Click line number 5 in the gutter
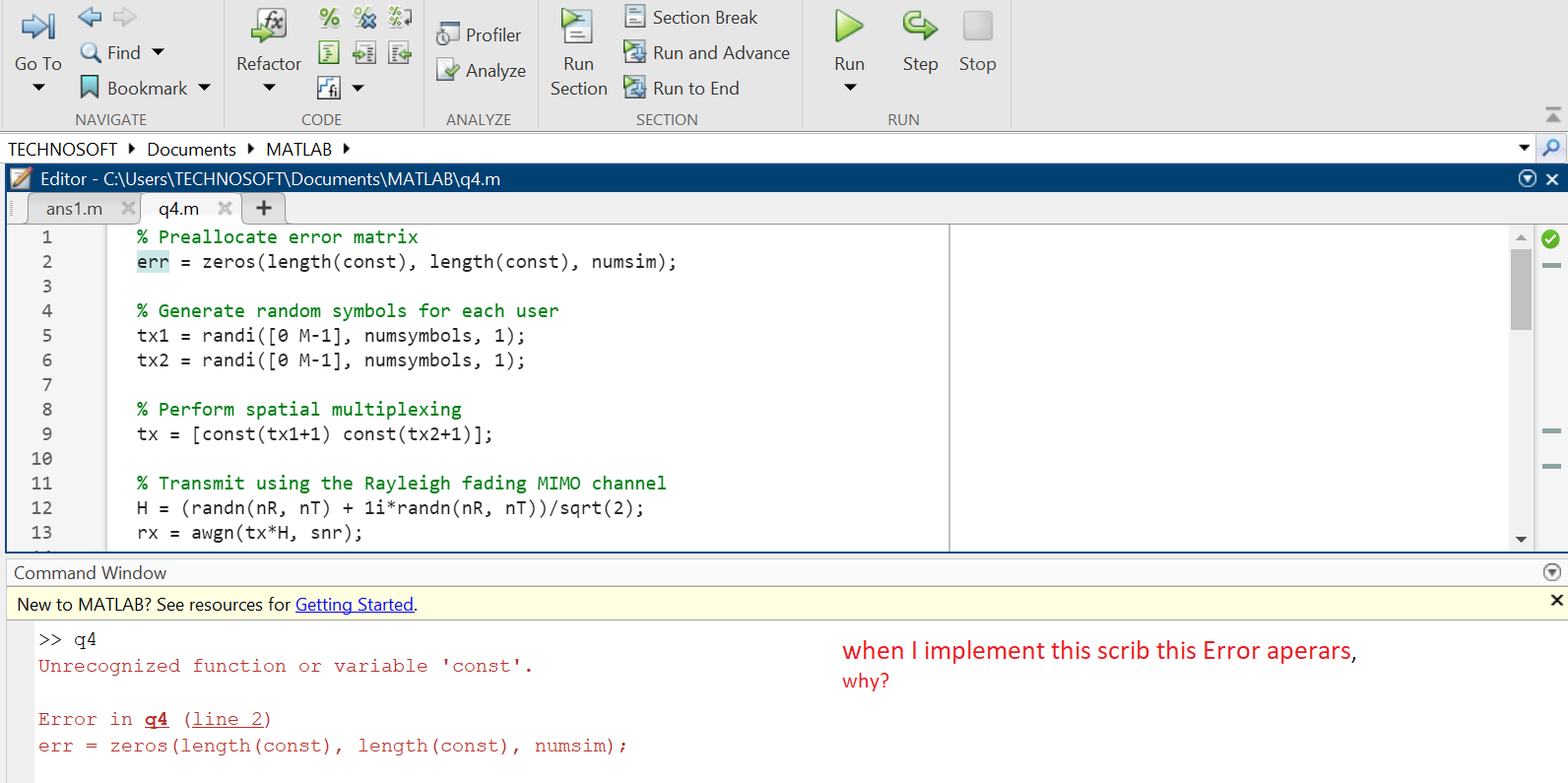This screenshot has width=1568, height=783. click(46, 336)
